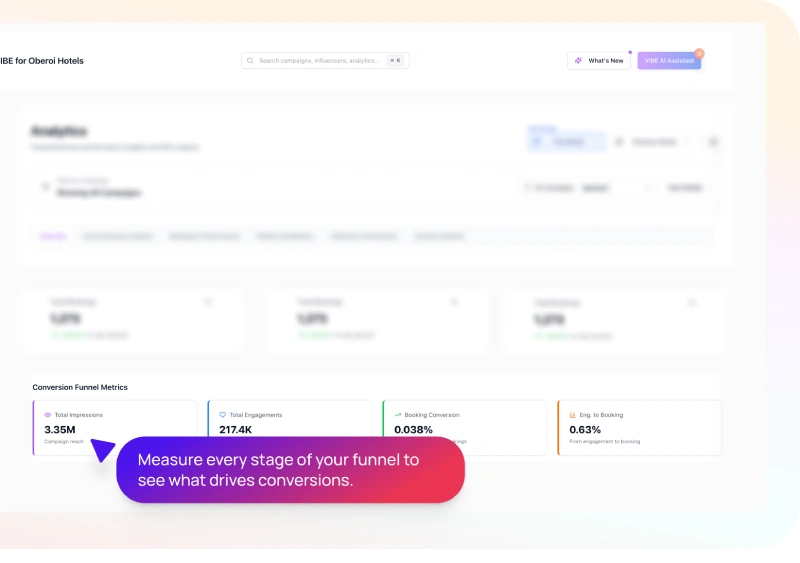Click the ⌘K shortcut badge in search
This screenshot has height=563, width=800.
395,60
